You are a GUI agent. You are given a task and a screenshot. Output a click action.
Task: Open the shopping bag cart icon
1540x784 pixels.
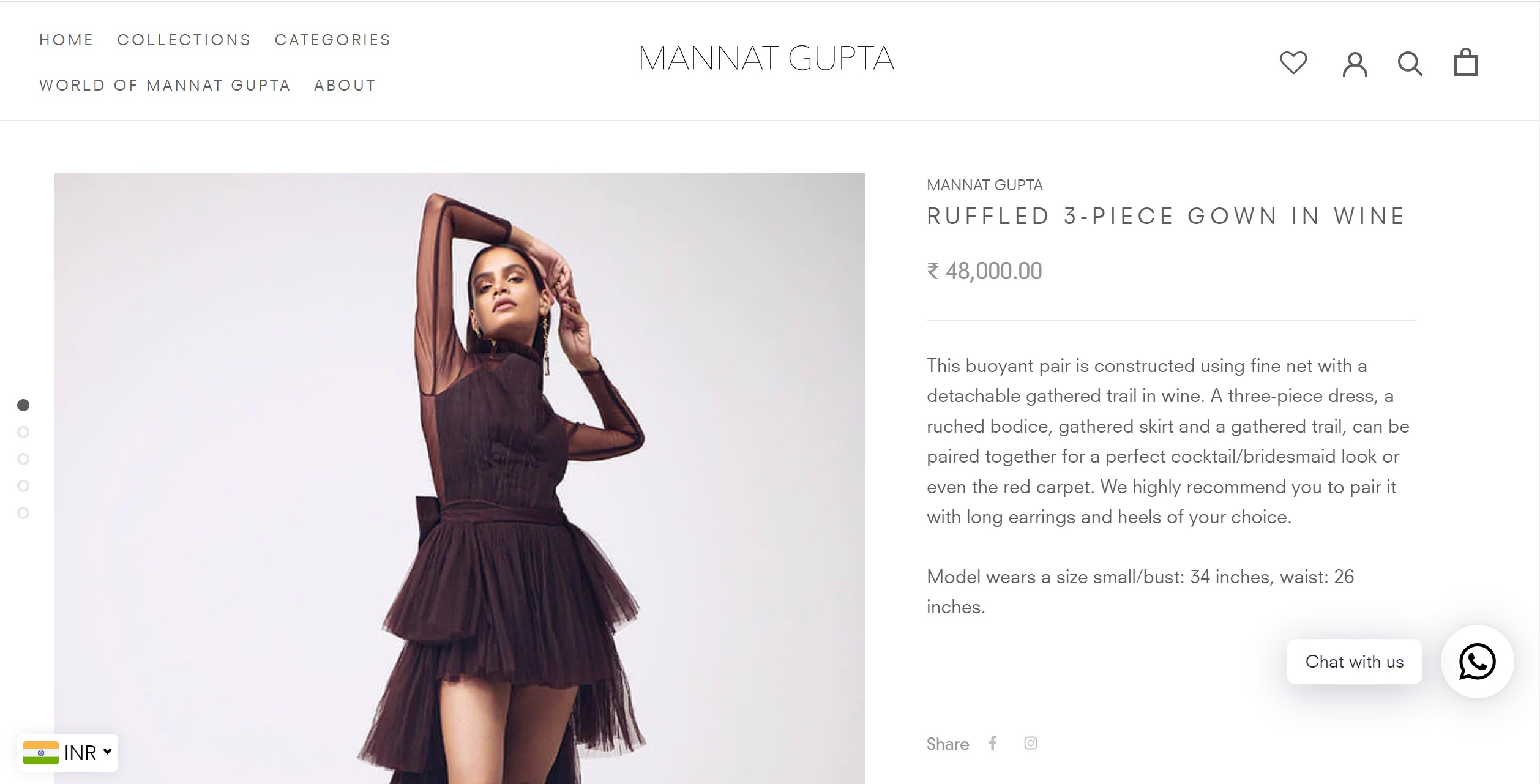pyautogui.click(x=1466, y=62)
